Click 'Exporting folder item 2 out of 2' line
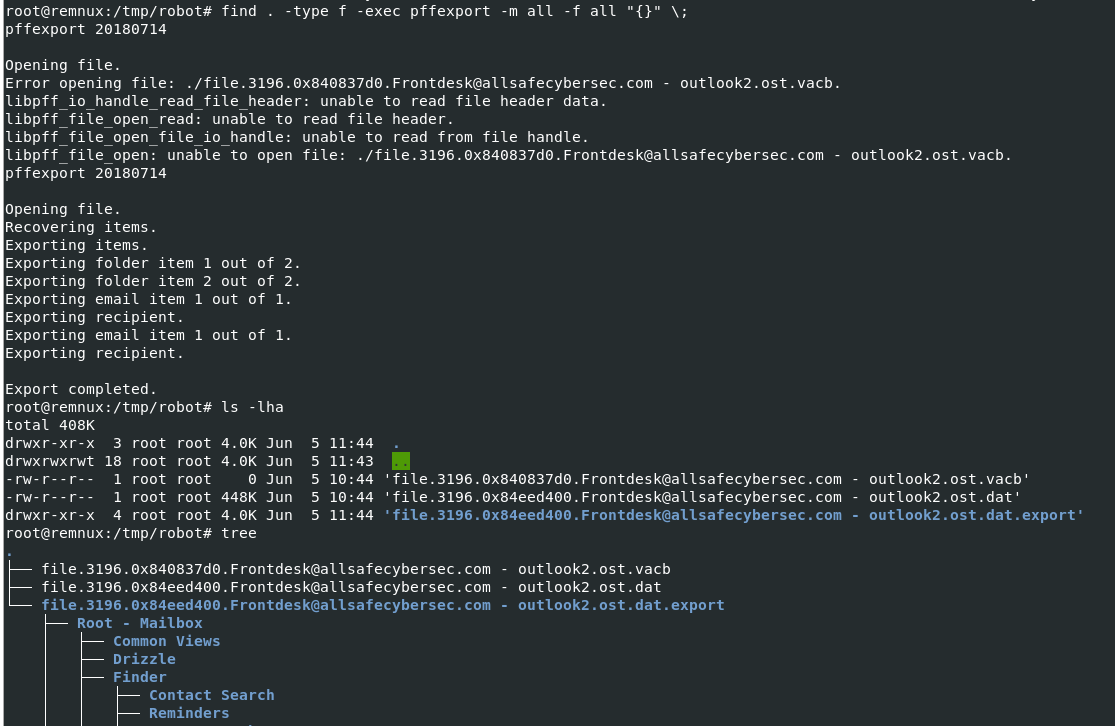The height and width of the screenshot is (726, 1115). [153, 281]
